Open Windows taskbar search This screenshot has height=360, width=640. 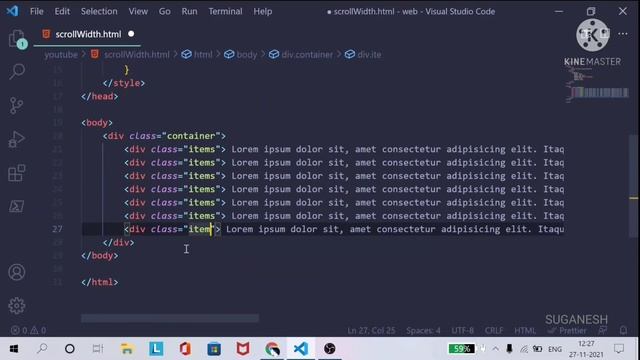pyautogui.click(x=42, y=349)
